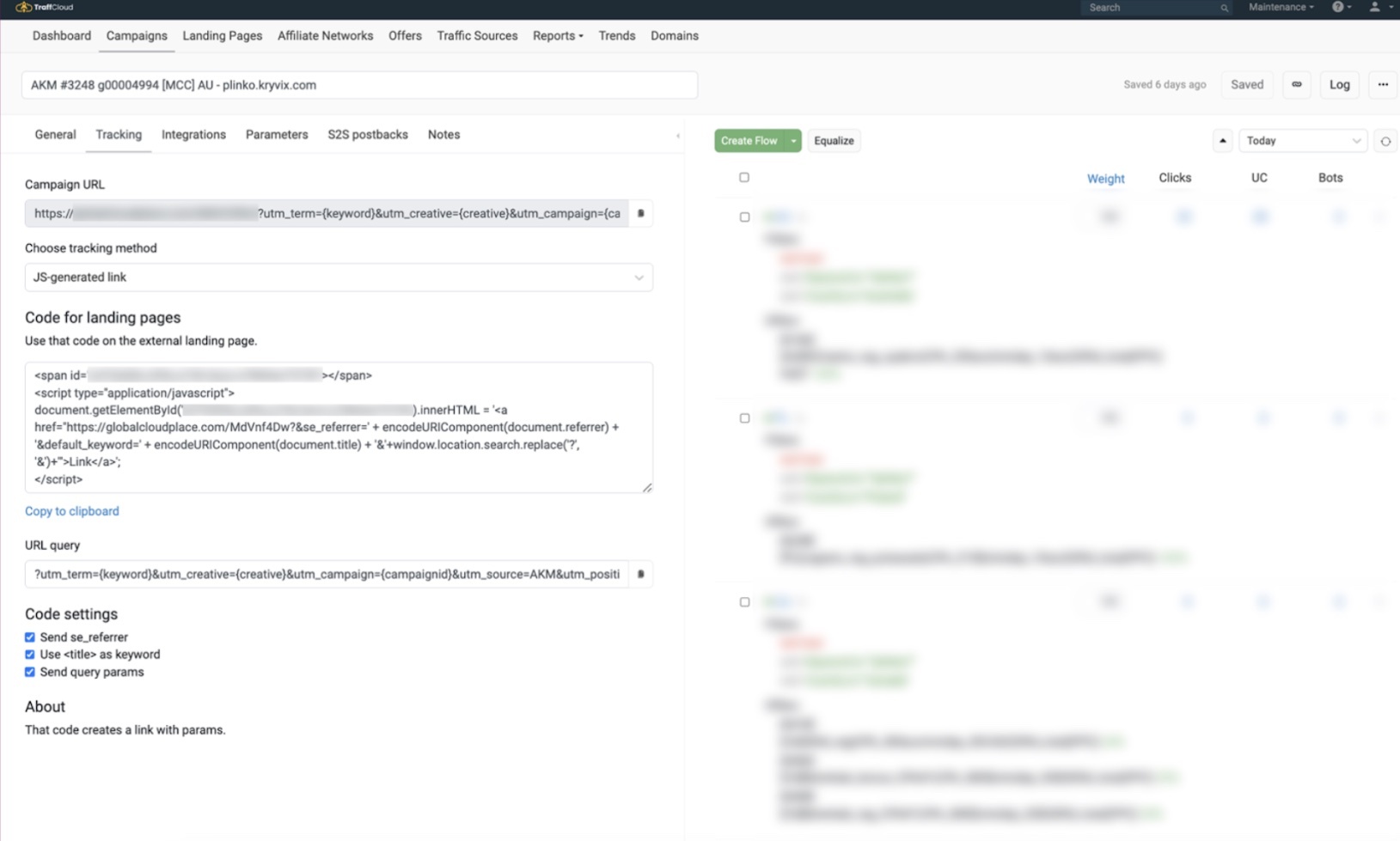Open the Trends page
1400x841 pixels.
[x=617, y=36]
